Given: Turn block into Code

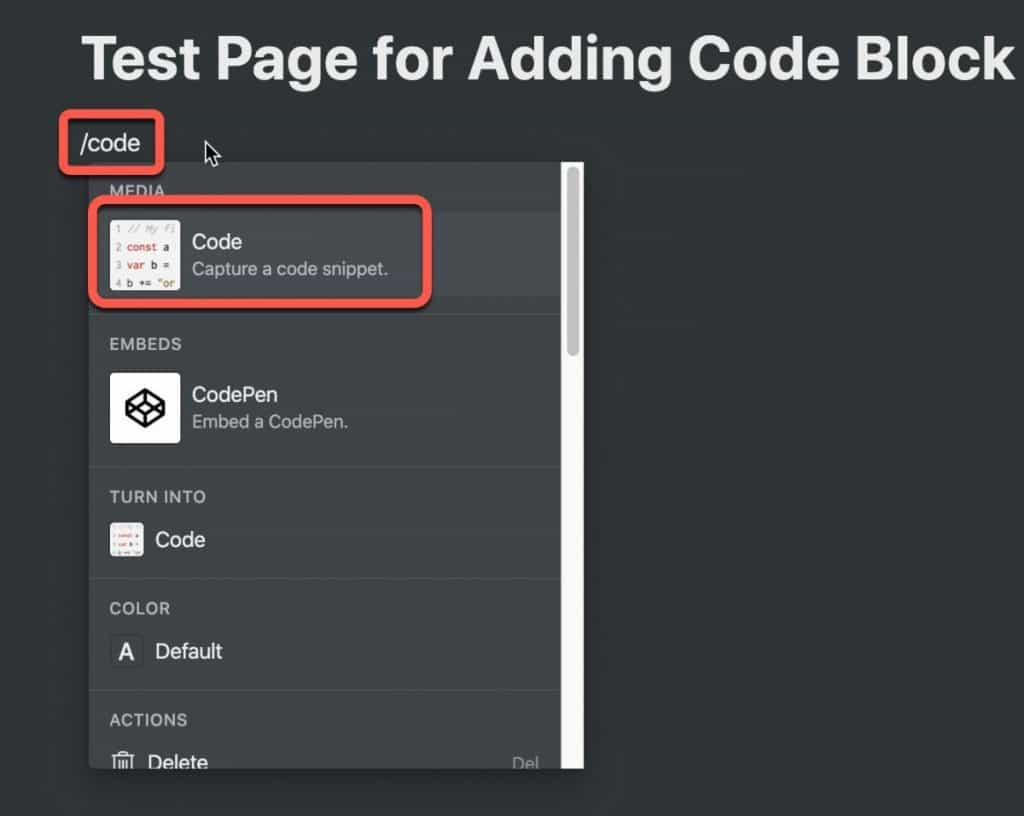Looking at the screenshot, I should pyautogui.click(x=325, y=540).
